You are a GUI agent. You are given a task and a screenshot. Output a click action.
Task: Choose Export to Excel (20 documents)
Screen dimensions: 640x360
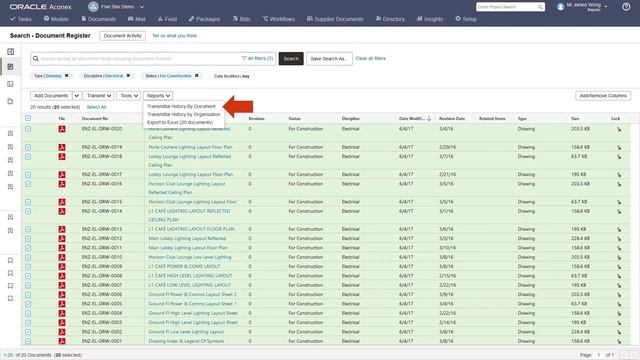point(180,122)
